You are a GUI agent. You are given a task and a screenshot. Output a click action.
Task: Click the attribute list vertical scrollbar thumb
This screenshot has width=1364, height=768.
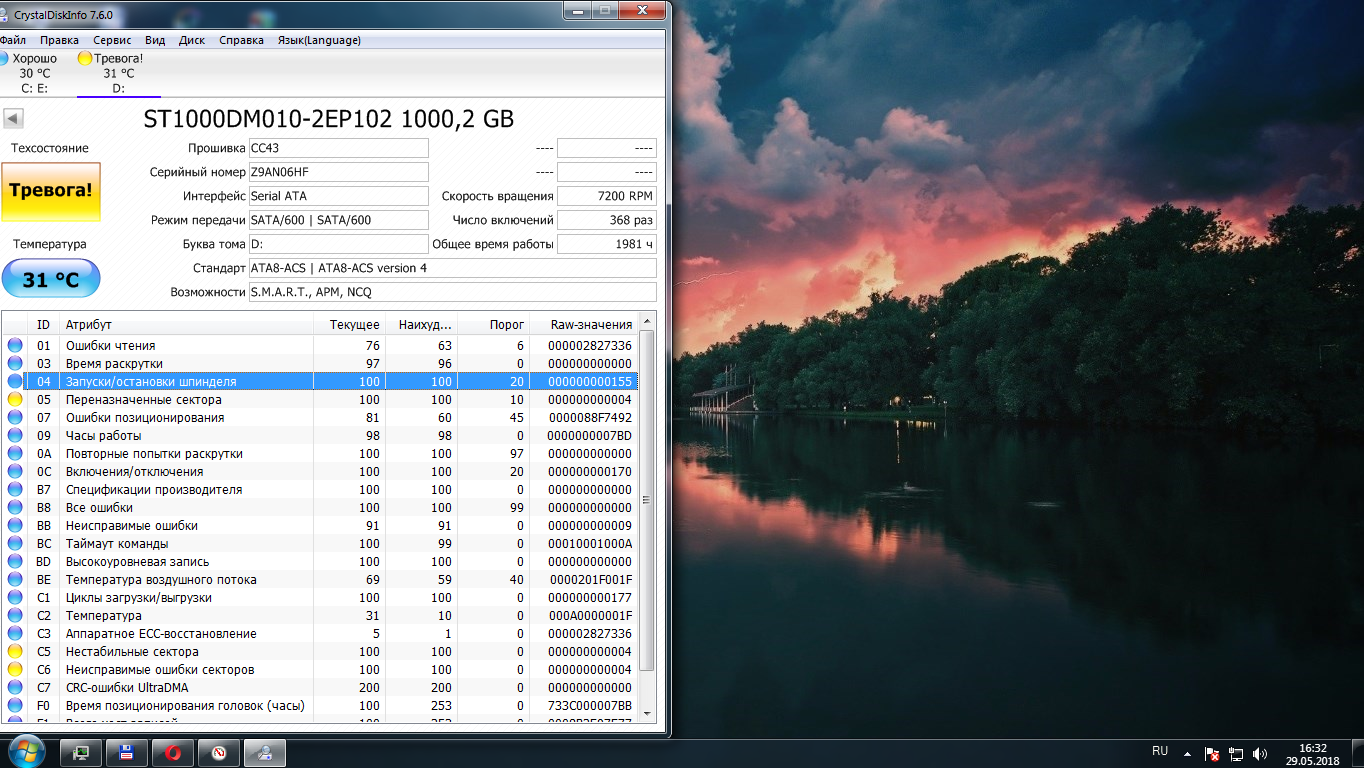[x=647, y=500]
